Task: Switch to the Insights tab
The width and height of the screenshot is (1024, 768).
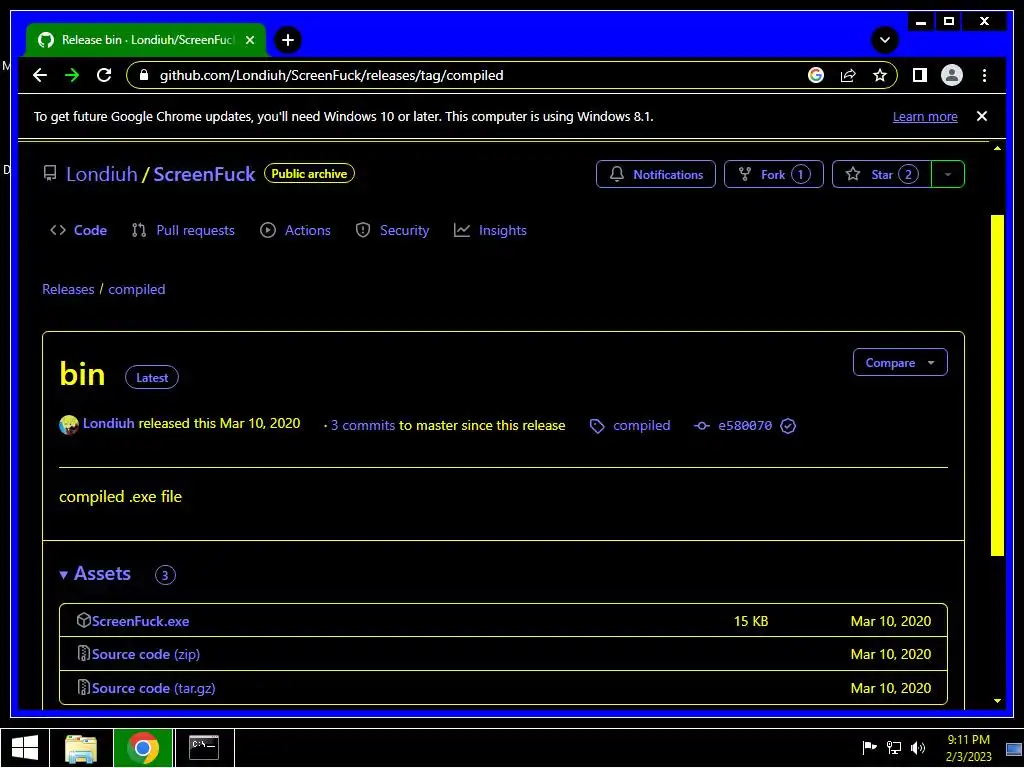Action: pos(490,230)
